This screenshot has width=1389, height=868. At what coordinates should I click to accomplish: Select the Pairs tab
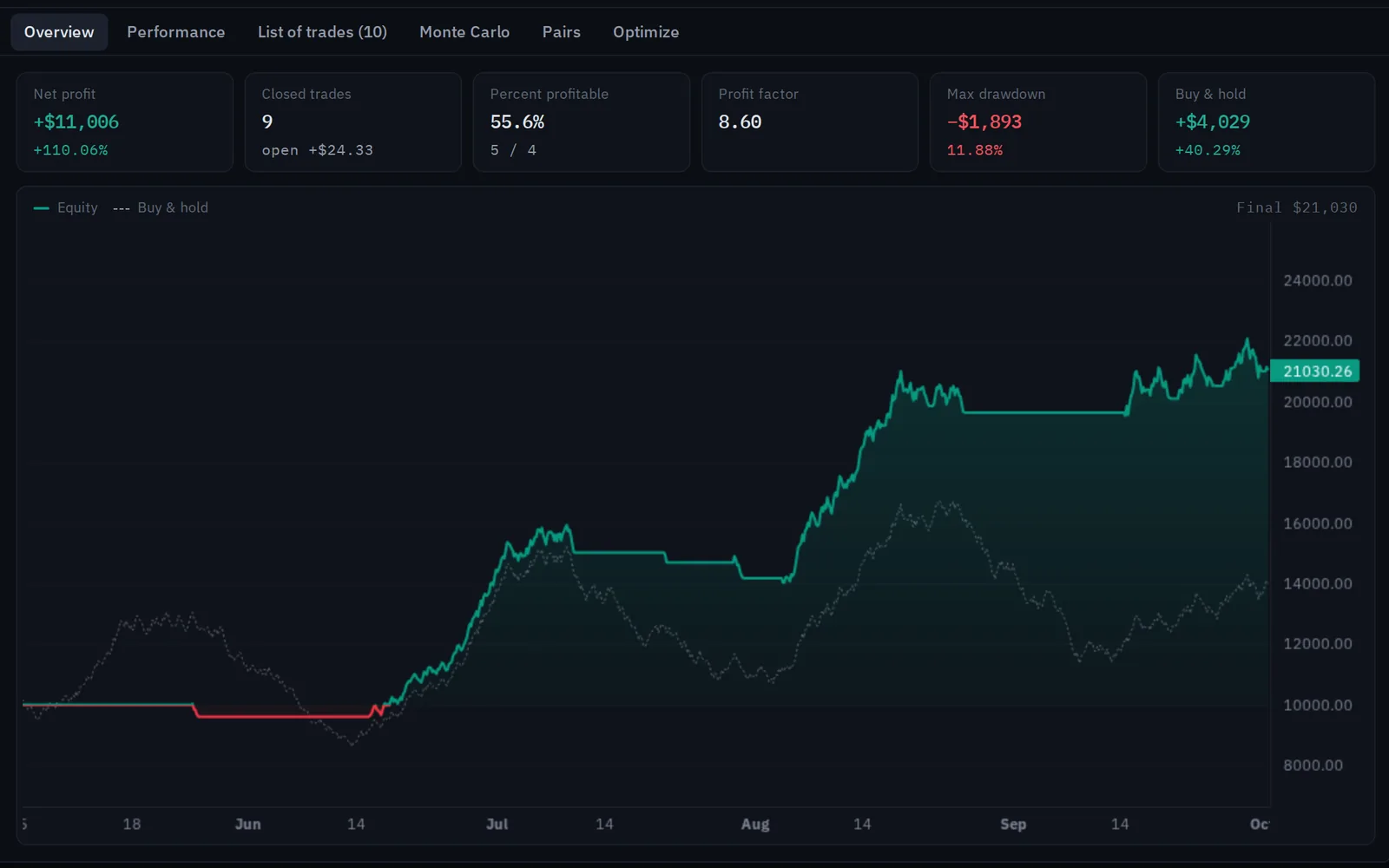click(x=562, y=32)
